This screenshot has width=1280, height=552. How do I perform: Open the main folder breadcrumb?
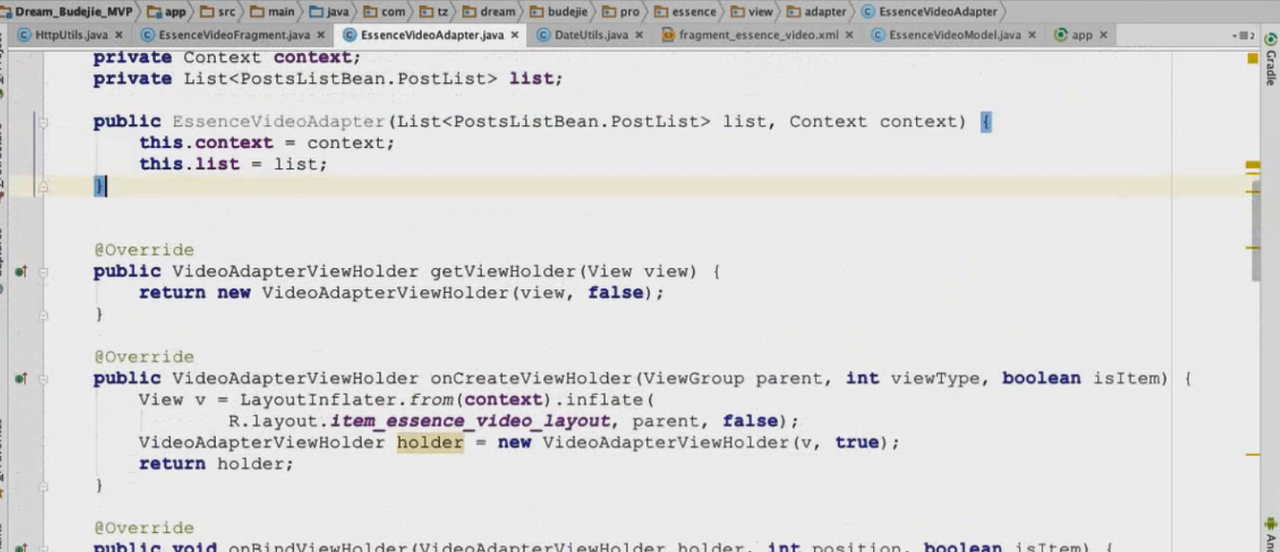click(272, 12)
